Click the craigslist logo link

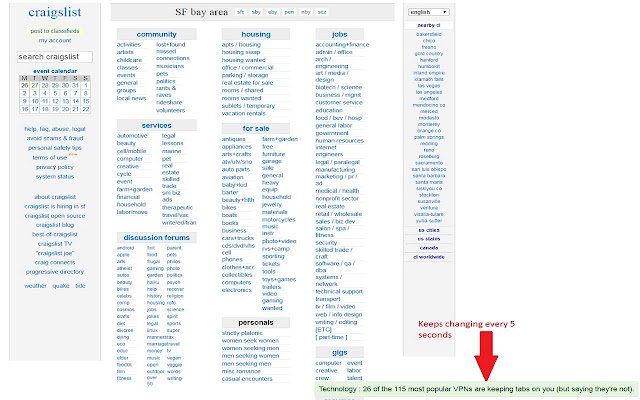coord(55,13)
